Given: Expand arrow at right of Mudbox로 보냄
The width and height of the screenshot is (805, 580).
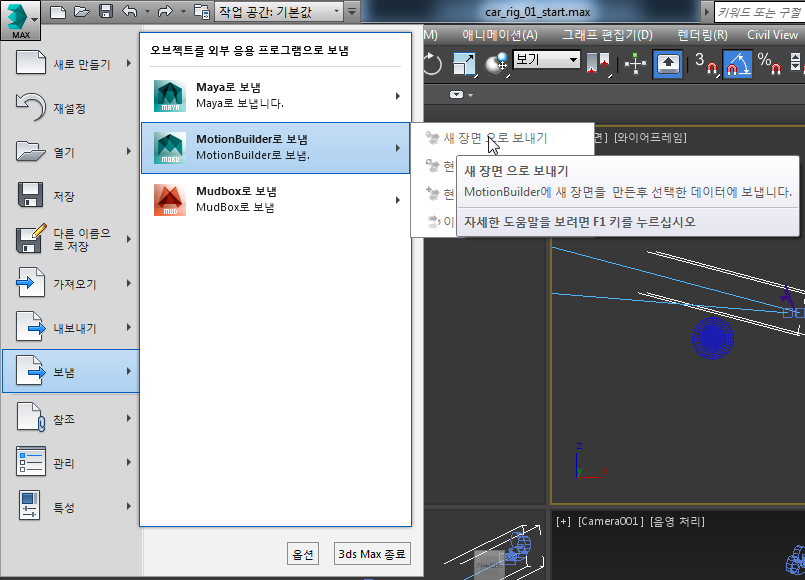Looking at the screenshot, I should [397, 200].
